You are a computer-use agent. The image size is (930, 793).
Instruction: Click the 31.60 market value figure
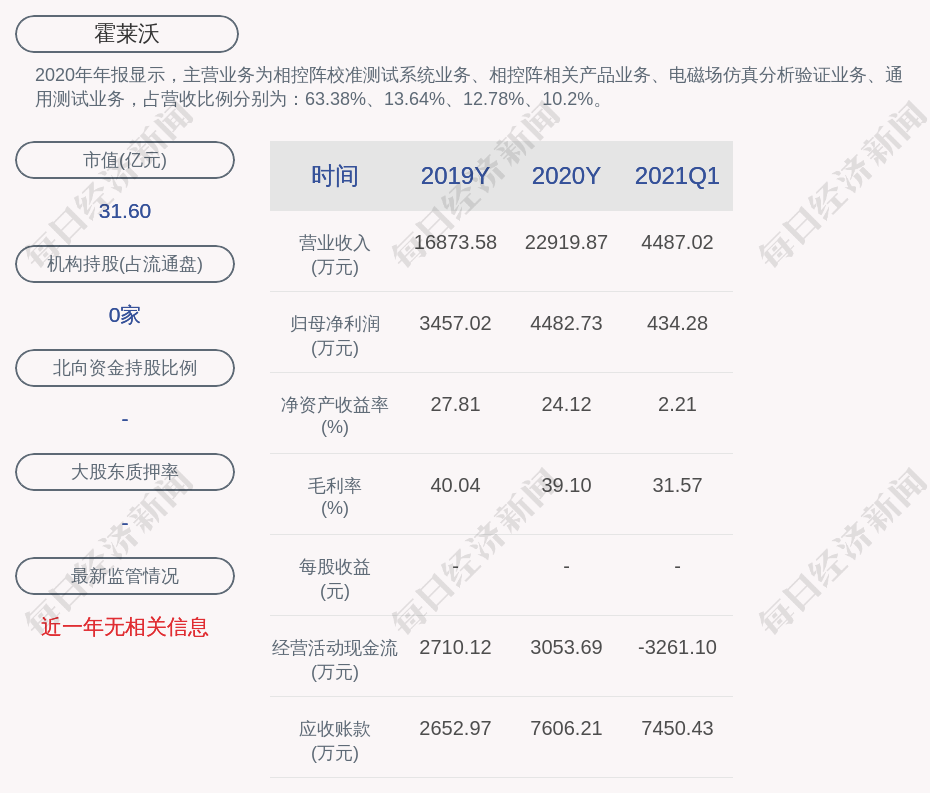click(x=125, y=211)
